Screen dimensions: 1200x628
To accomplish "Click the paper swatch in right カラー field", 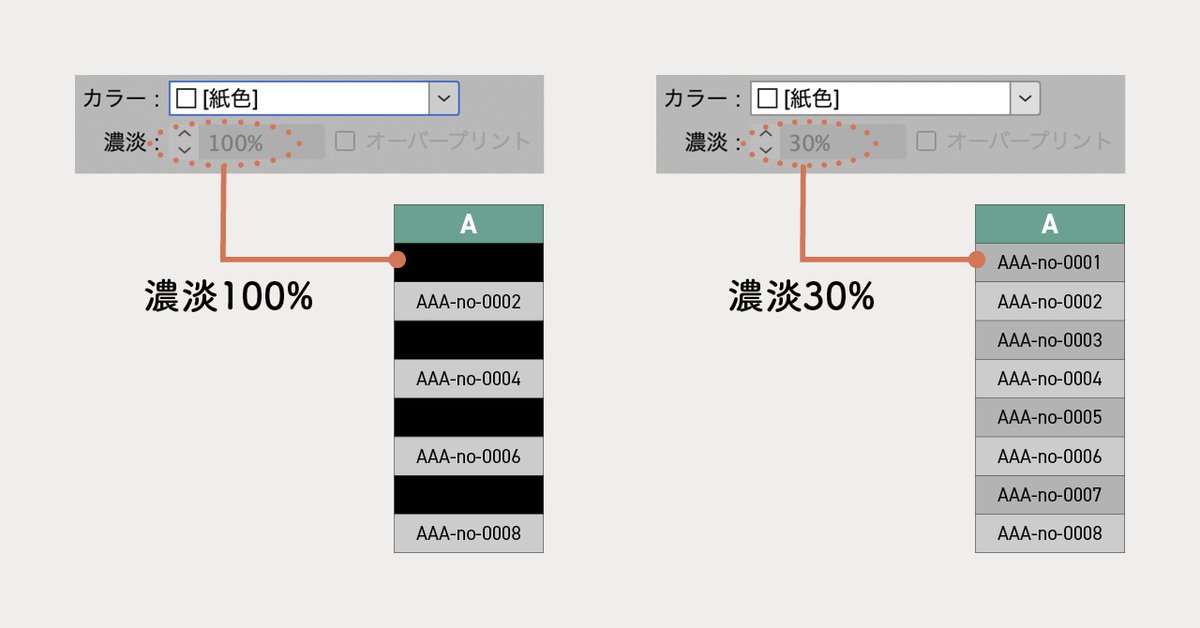I will [x=767, y=99].
